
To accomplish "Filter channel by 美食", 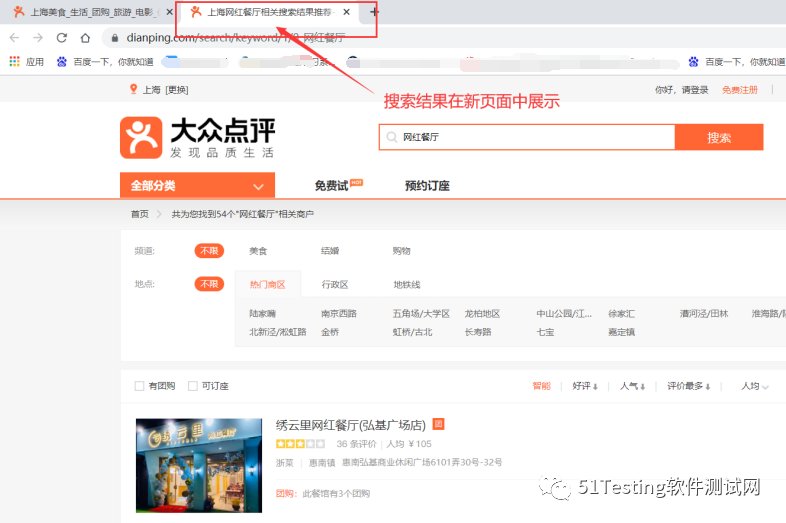I will [258, 251].
